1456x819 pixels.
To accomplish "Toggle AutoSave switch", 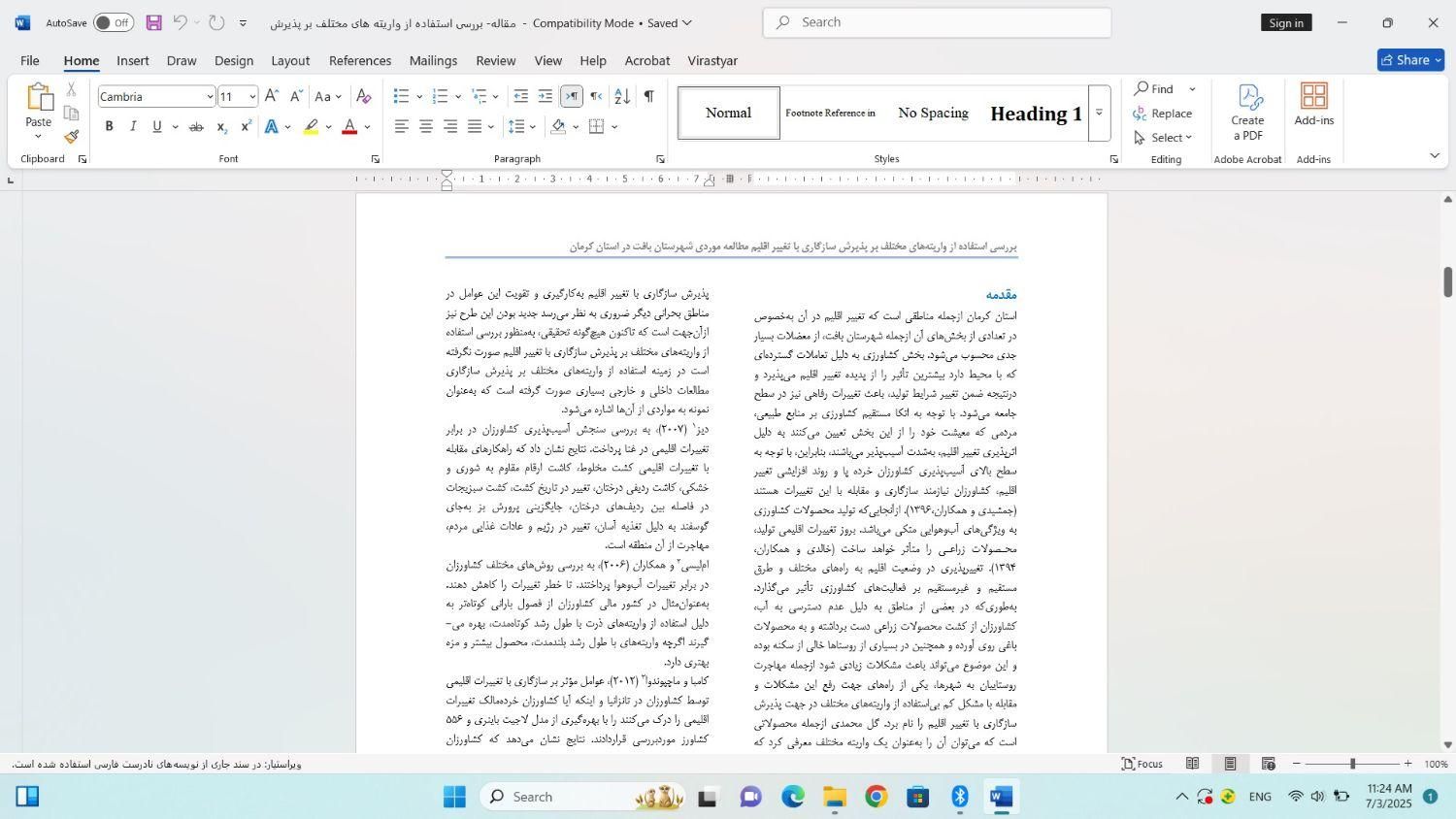I will click(114, 22).
